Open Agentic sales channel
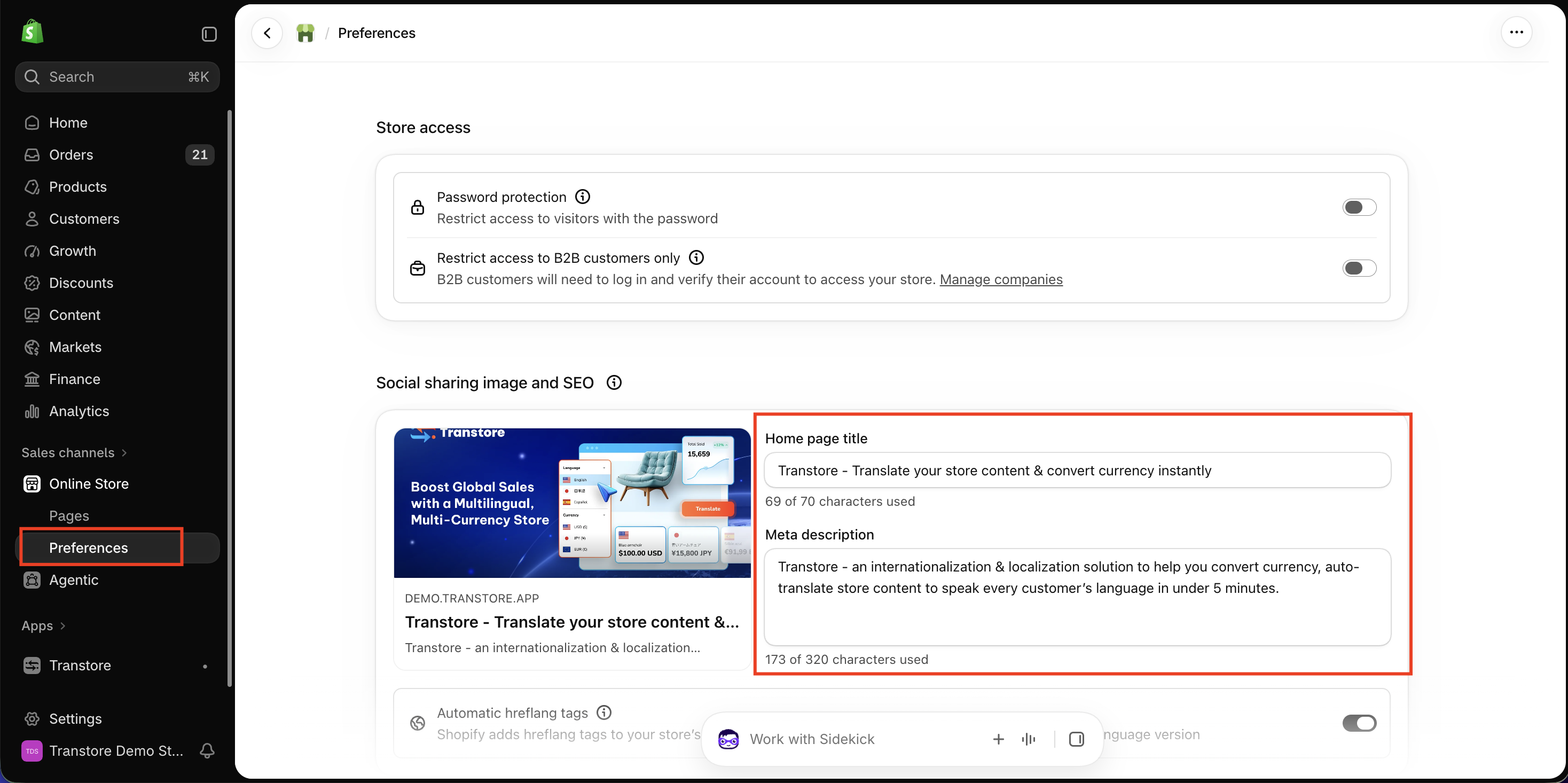Image resolution: width=1568 pixels, height=783 pixels. (117, 580)
